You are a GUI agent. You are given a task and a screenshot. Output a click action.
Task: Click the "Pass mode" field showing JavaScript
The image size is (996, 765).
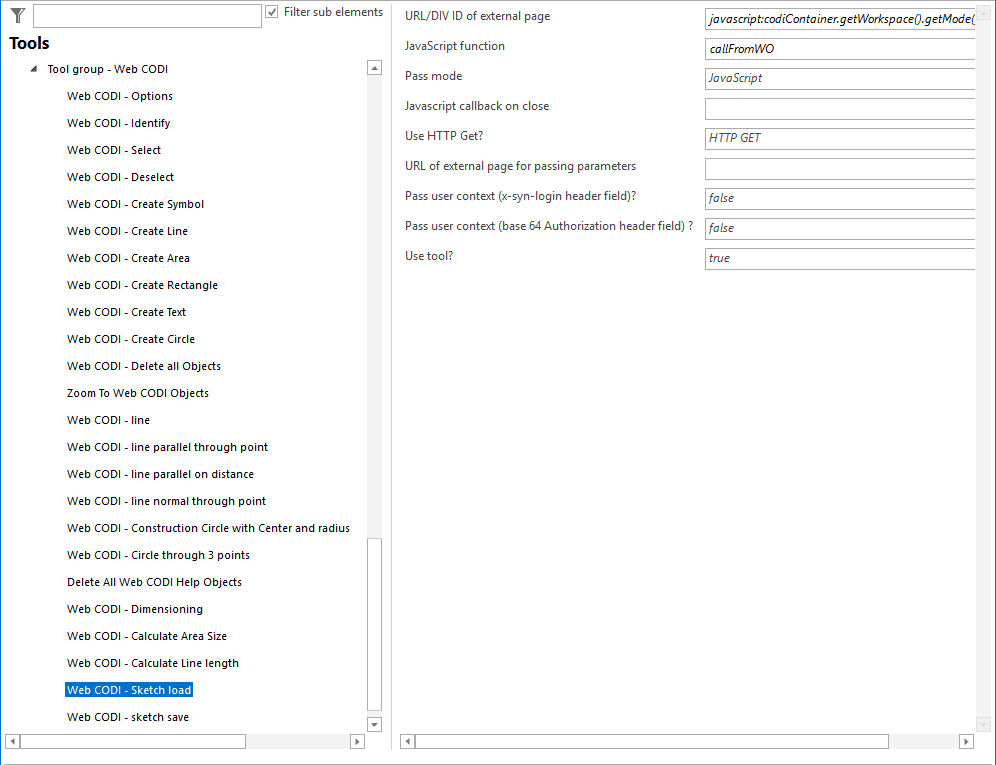point(840,78)
